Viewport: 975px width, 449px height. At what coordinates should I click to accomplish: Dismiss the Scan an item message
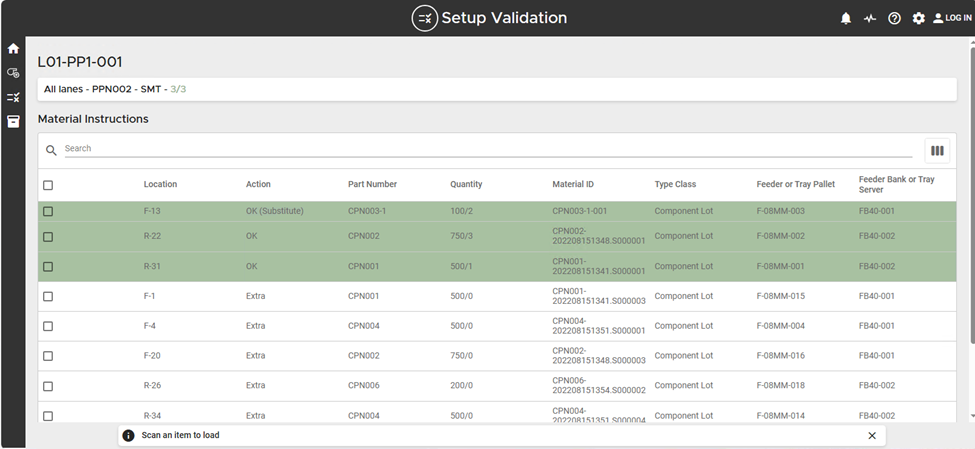872,435
